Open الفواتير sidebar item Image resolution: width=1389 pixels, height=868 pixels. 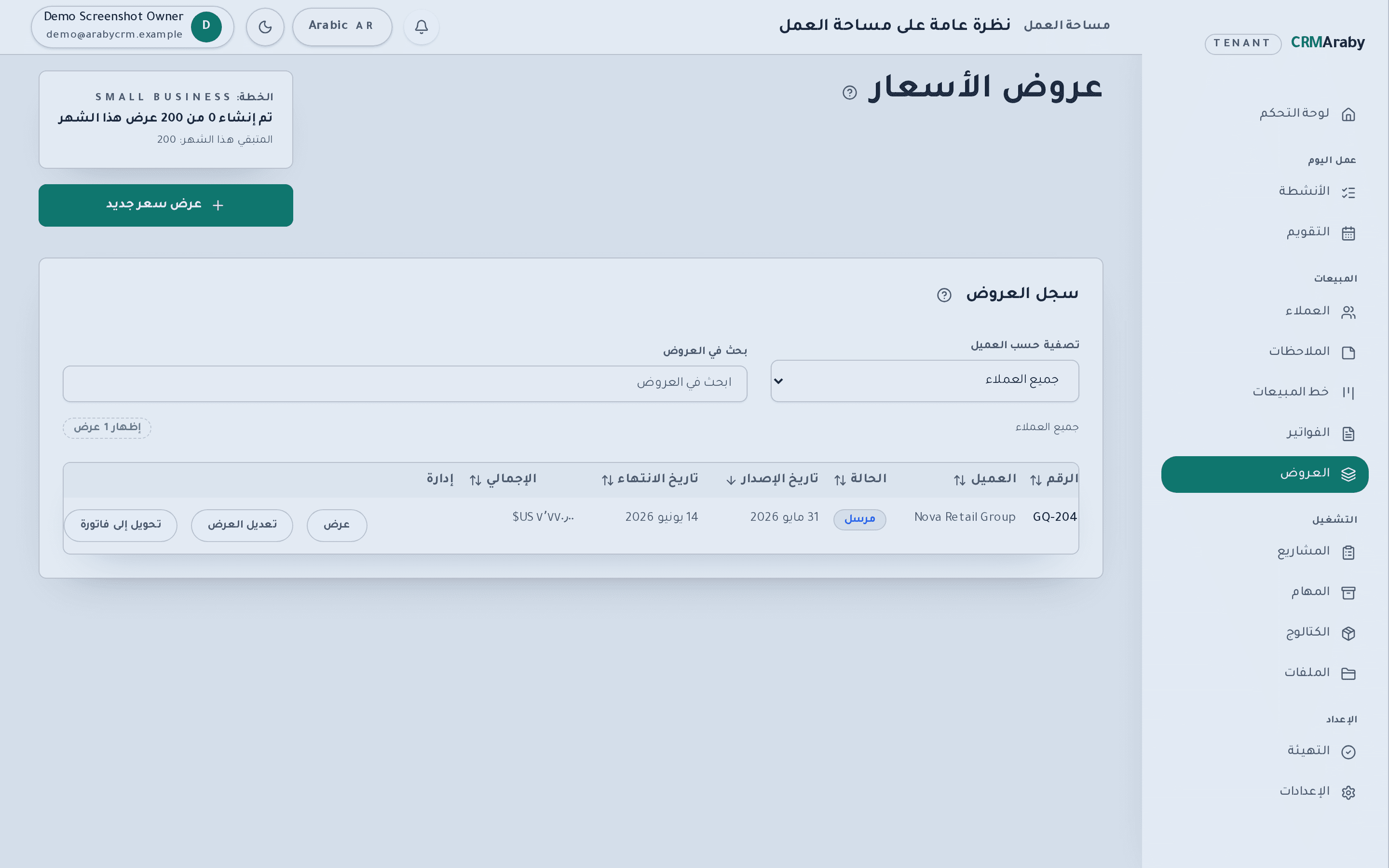coord(1265,433)
